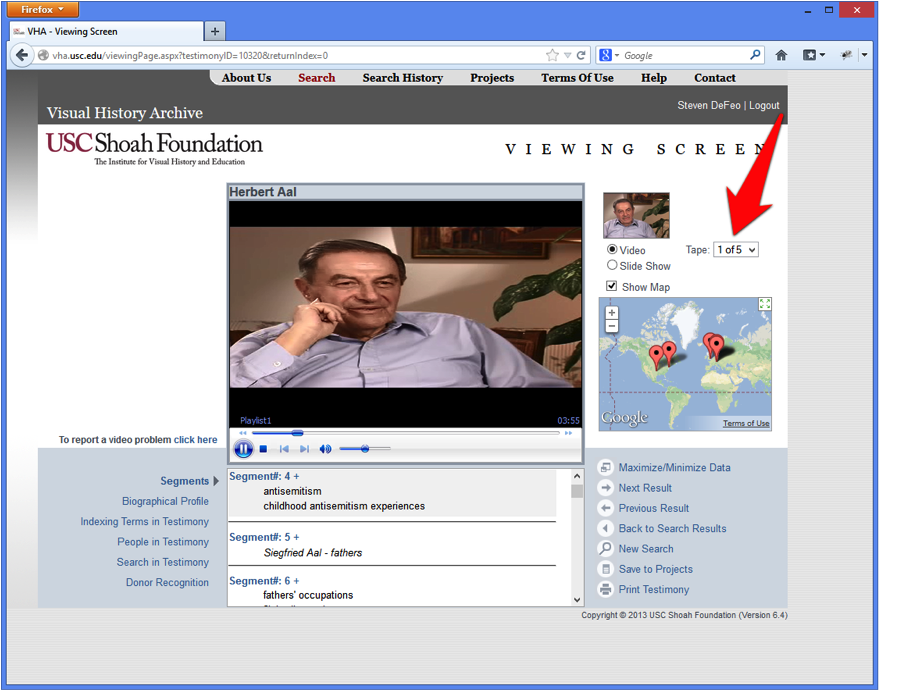902x691 pixels.
Task: Click fast-forward arrows on seek bar
Action: tap(568, 433)
